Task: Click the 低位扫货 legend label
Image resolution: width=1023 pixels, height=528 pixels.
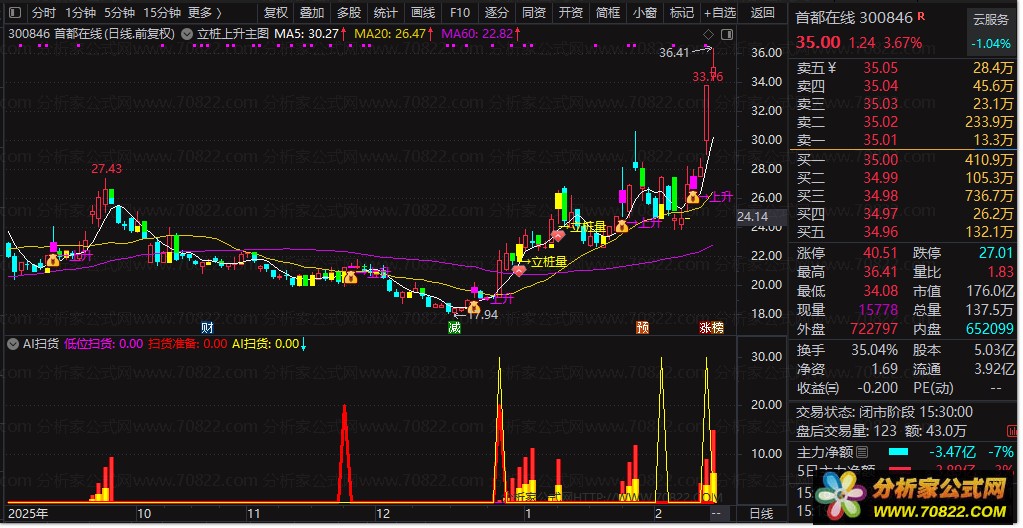Action: [104, 344]
